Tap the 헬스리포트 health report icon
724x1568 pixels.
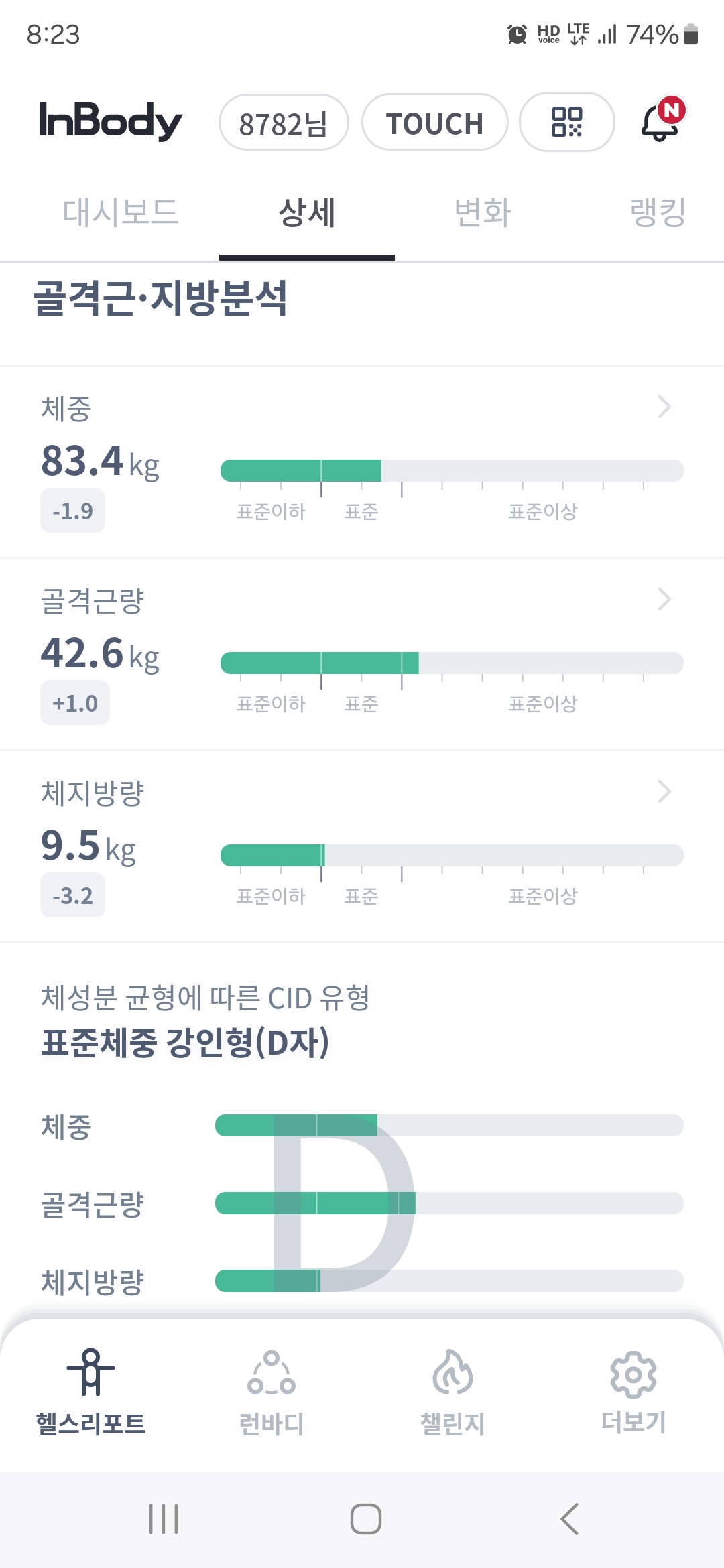pyautogui.click(x=91, y=1372)
